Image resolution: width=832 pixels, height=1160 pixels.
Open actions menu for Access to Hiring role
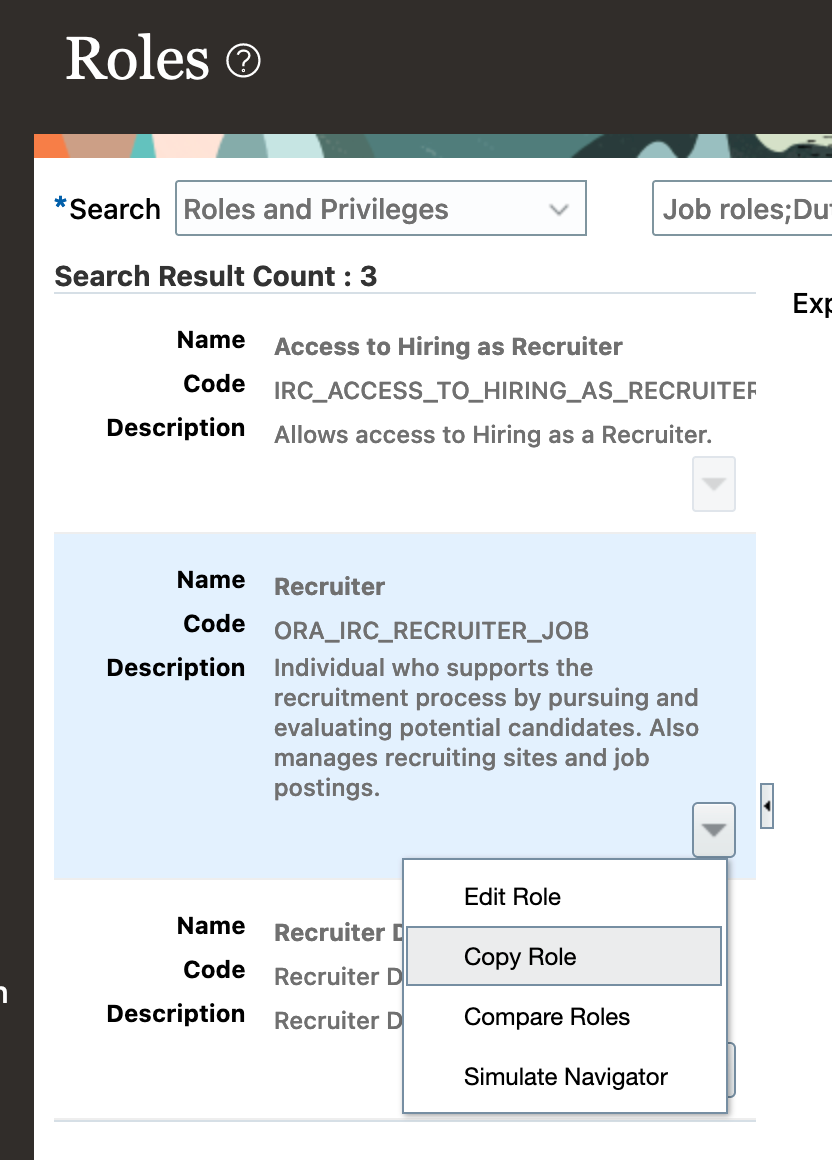(x=714, y=484)
